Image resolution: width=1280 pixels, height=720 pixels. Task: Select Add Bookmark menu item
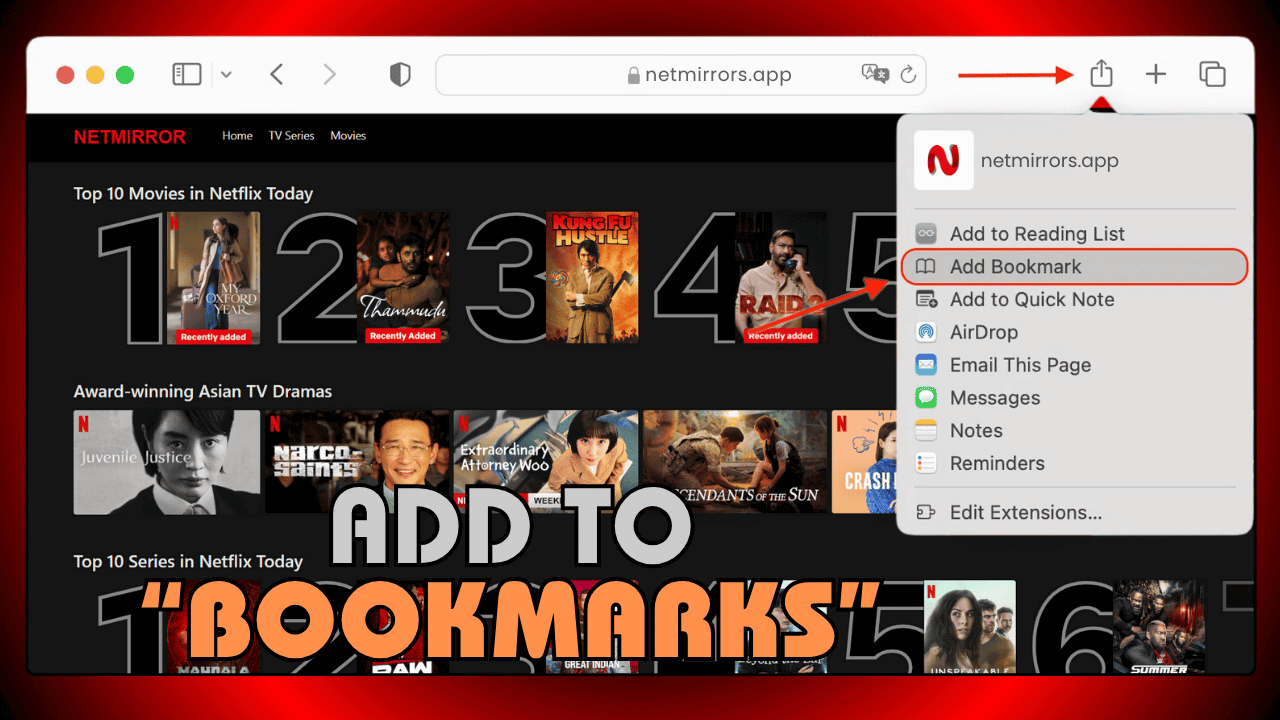click(1075, 267)
